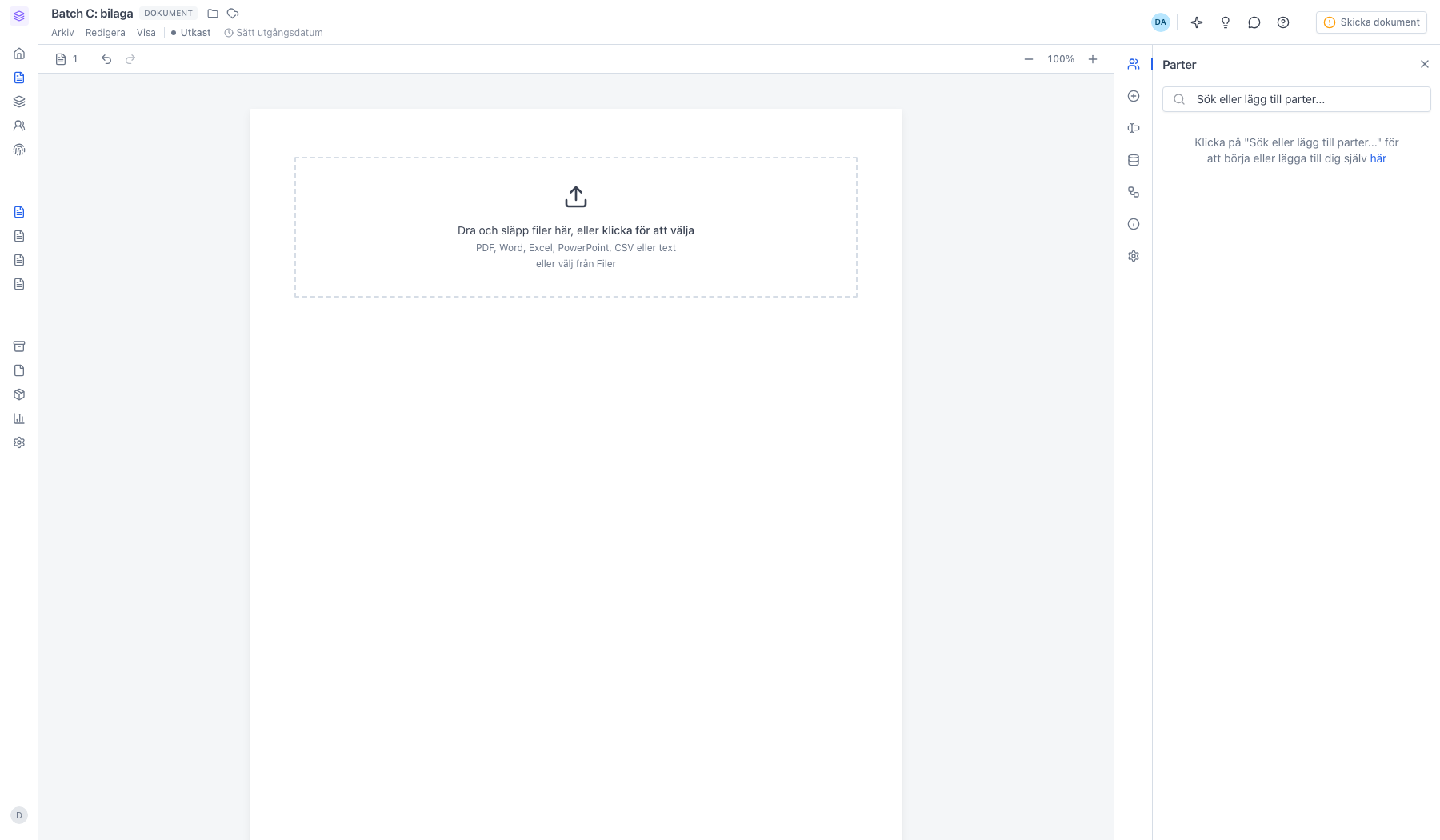
Task: Click the 100% zoom level value
Action: [x=1061, y=59]
